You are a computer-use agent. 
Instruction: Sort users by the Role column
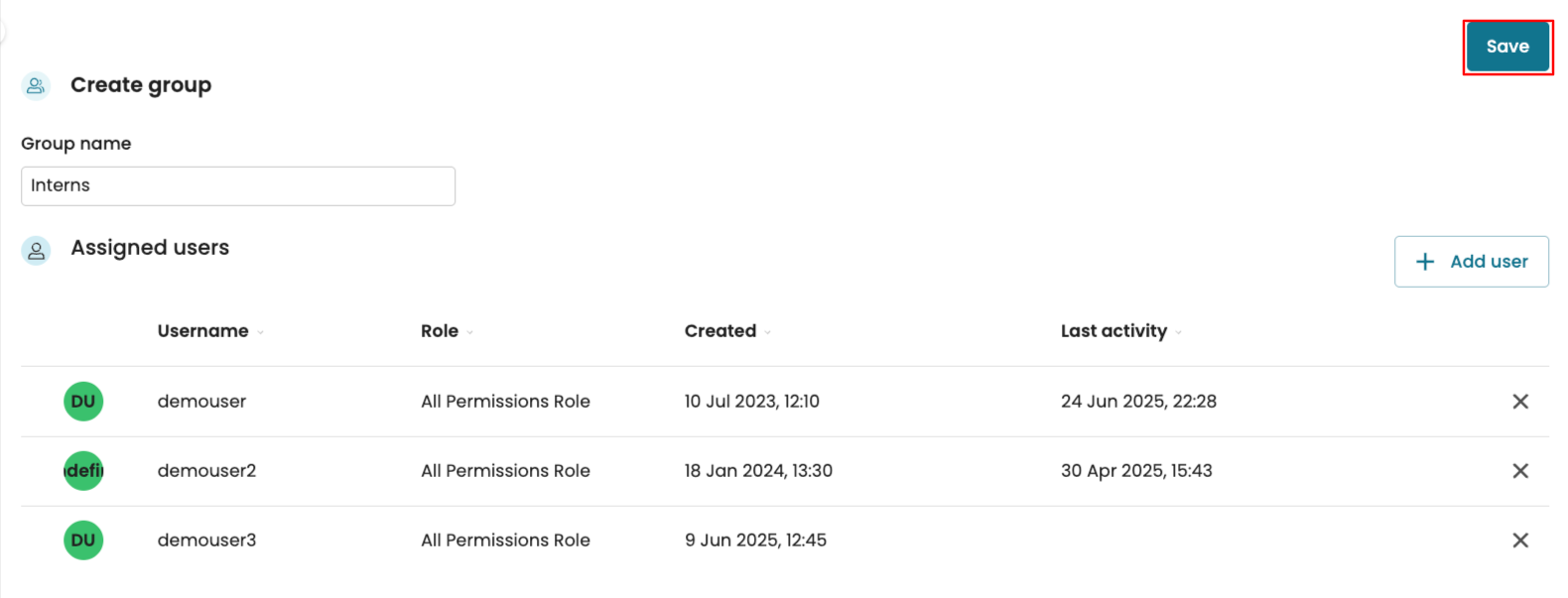(440, 331)
